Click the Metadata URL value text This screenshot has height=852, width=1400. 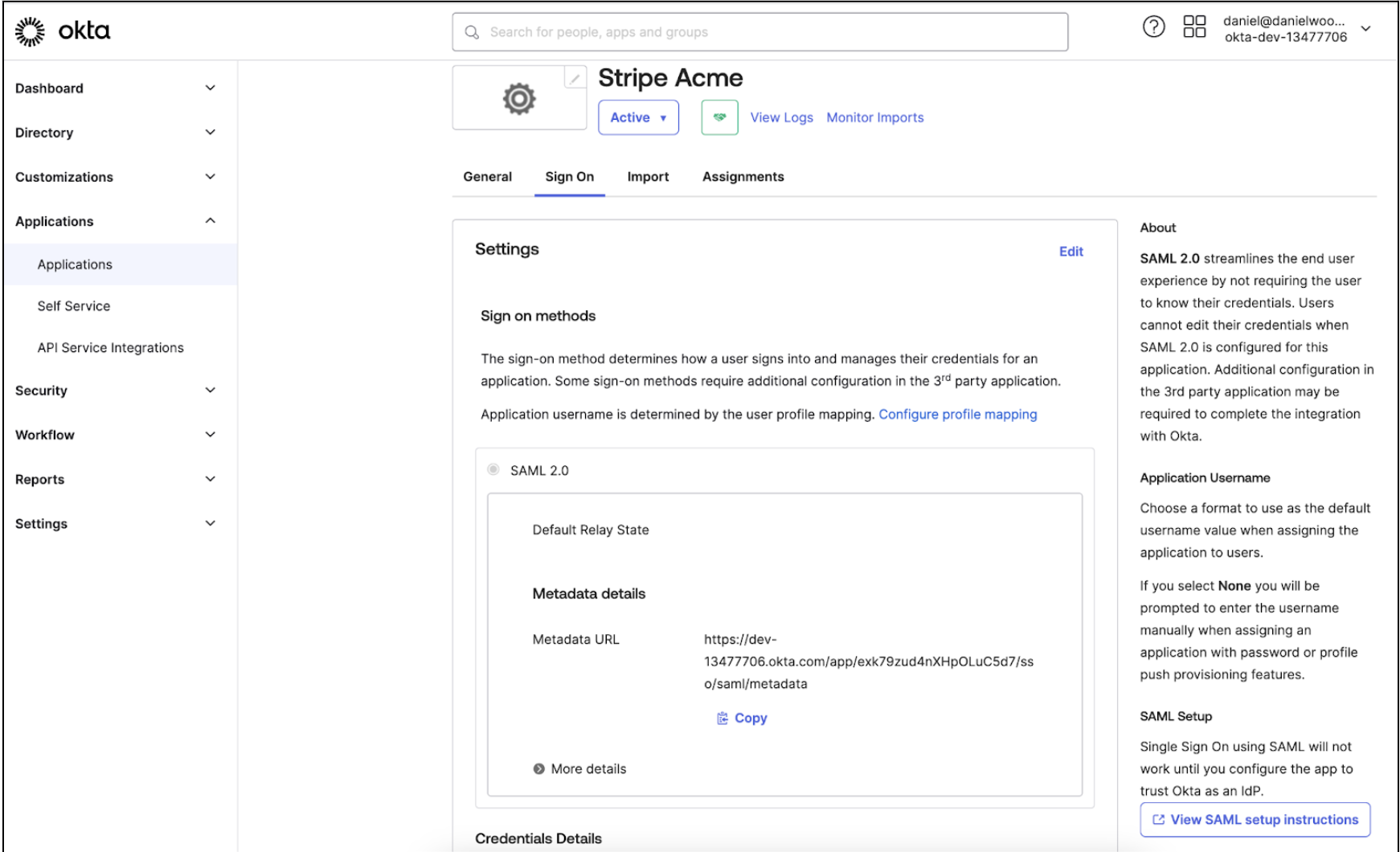[x=869, y=662]
